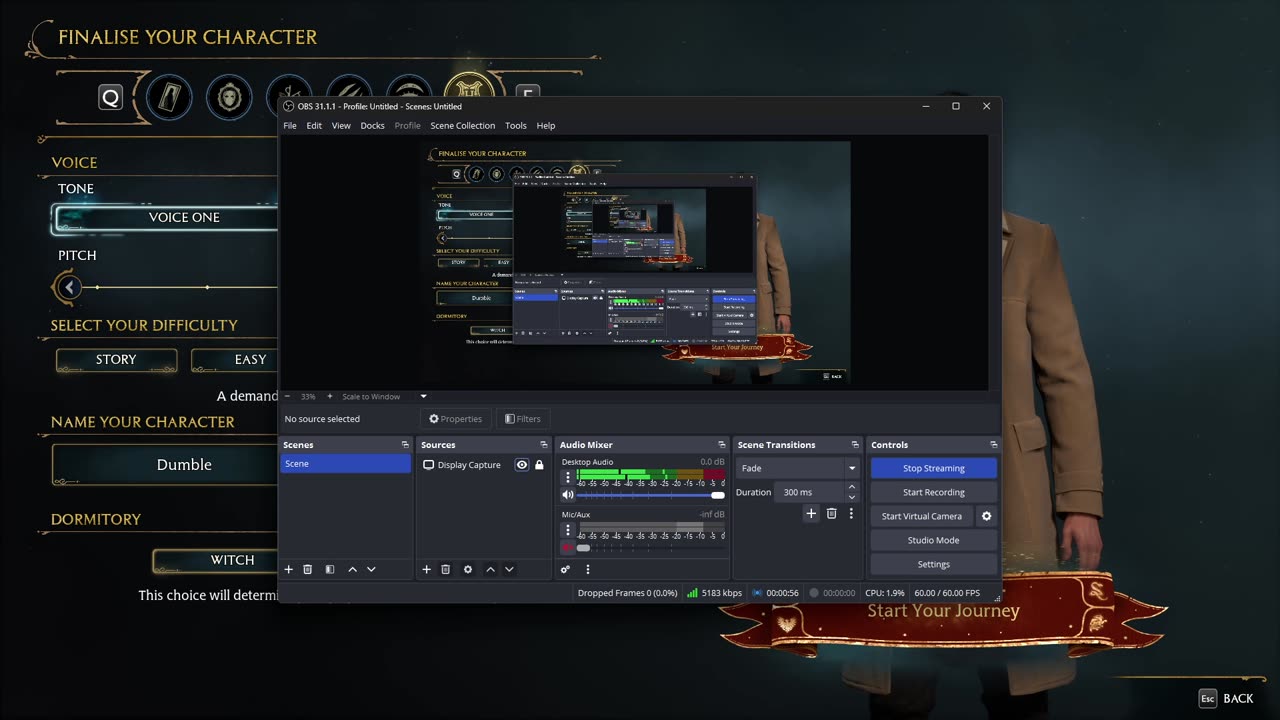Viewport: 1280px width, 720px height.
Task: Click the Duration 300 ms field
Action: click(809, 492)
